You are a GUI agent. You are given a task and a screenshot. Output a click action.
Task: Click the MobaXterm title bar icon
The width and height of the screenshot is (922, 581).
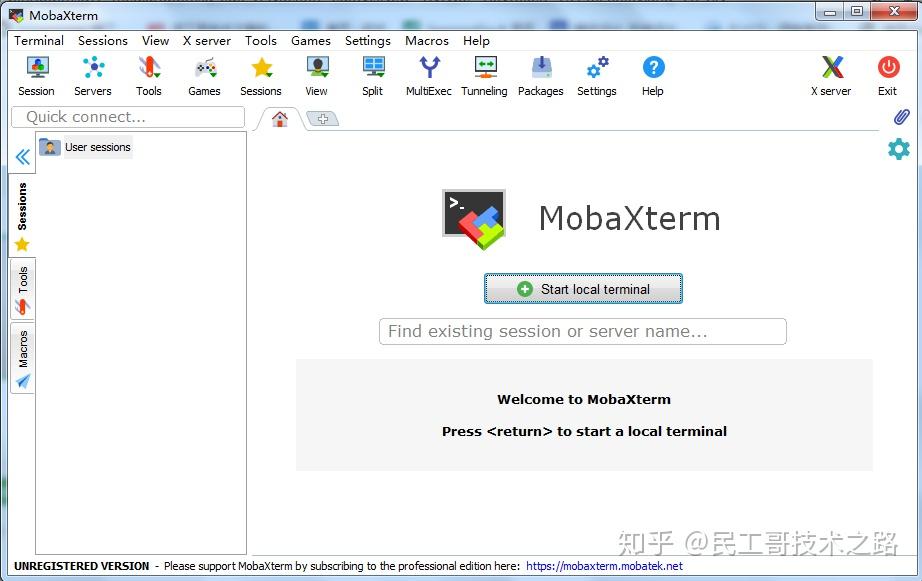point(16,15)
